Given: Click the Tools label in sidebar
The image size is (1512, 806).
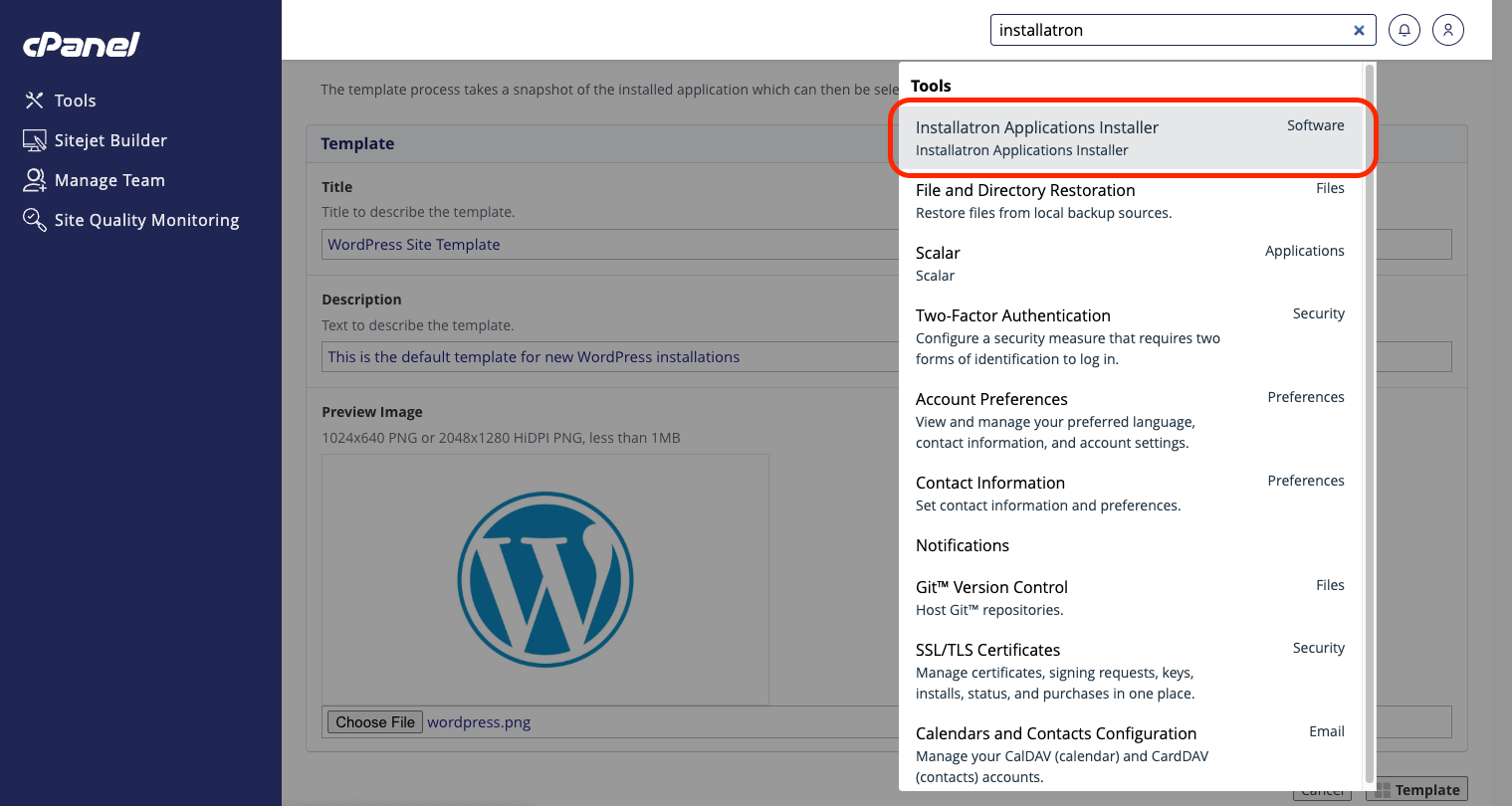Looking at the screenshot, I should pos(76,101).
